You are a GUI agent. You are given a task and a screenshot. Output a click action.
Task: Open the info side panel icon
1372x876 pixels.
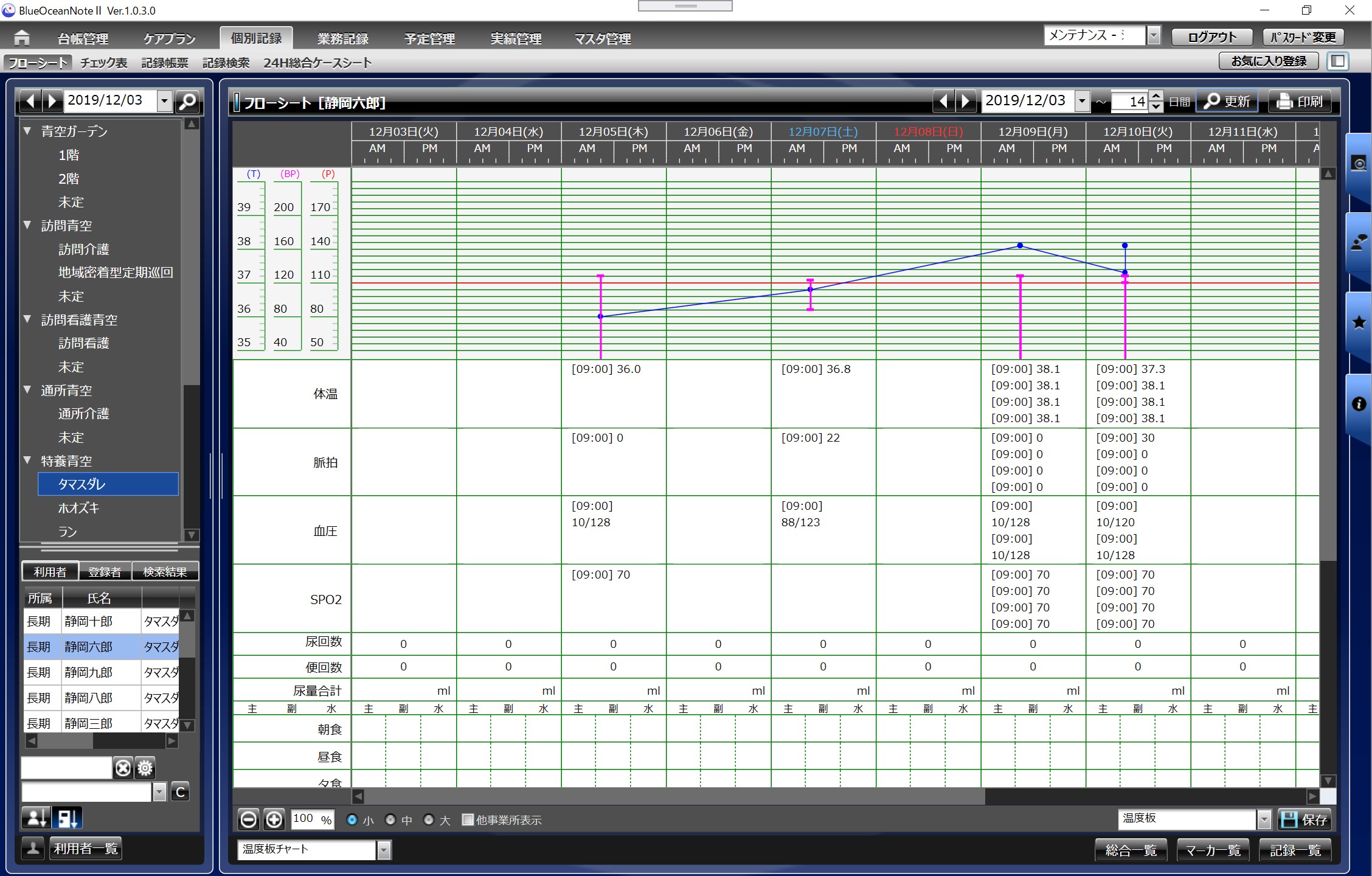[x=1359, y=404]
